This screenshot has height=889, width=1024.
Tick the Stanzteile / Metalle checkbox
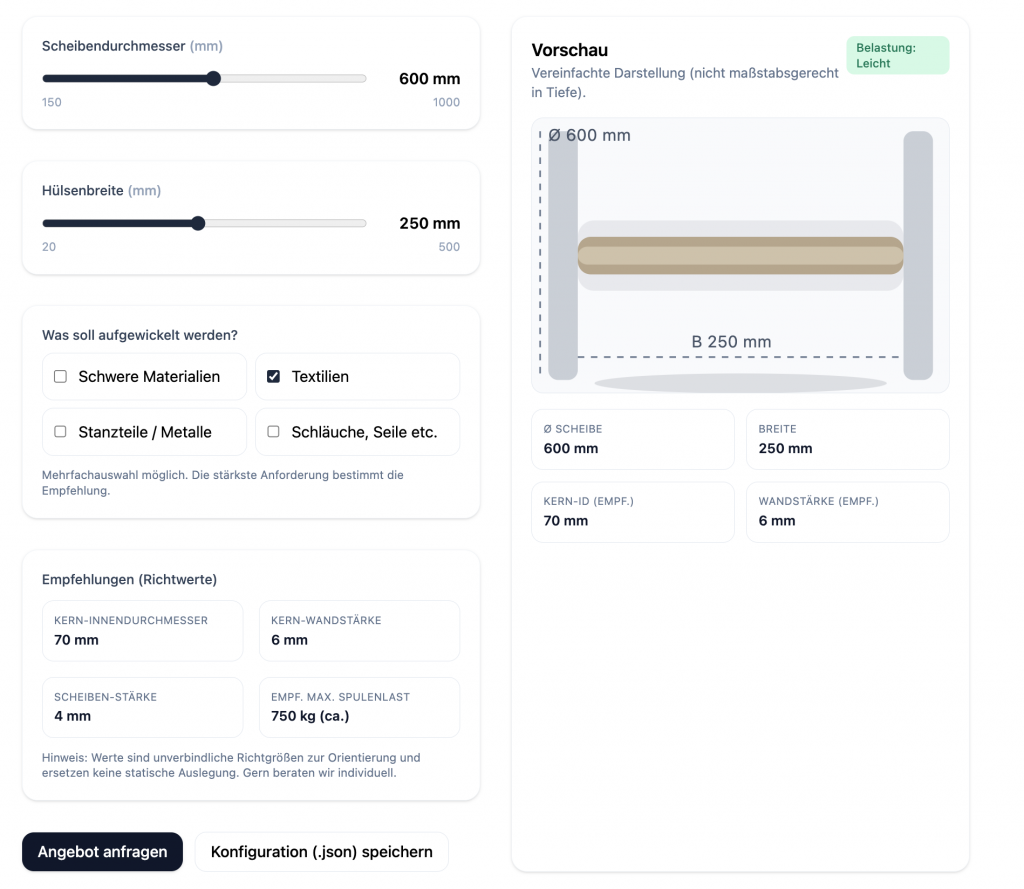coord(60,432)
